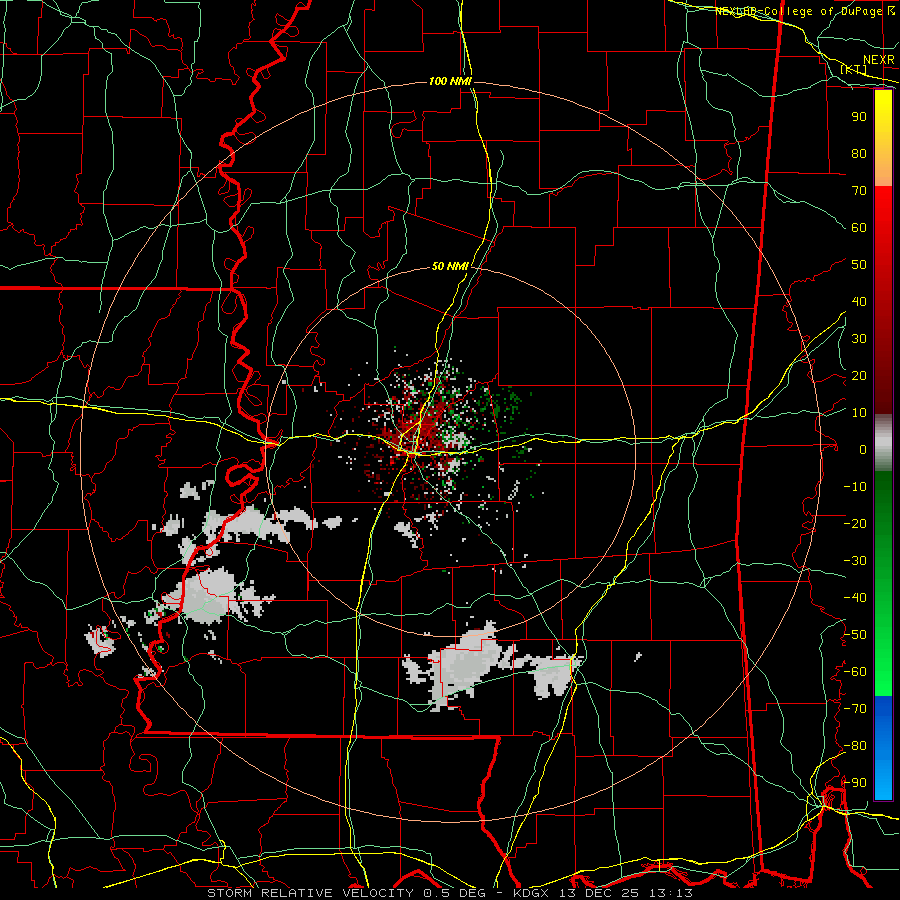Click the -70 value on velocity scale
The image size is (900, 900).
click(x=855, y=709)
